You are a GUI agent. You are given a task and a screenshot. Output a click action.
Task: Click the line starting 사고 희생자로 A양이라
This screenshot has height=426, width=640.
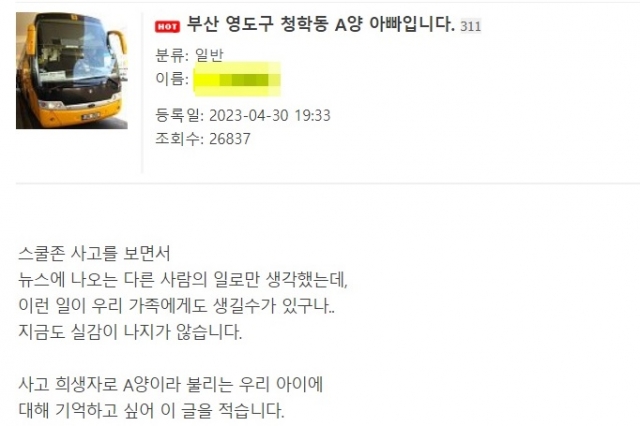tap(171, 384)
